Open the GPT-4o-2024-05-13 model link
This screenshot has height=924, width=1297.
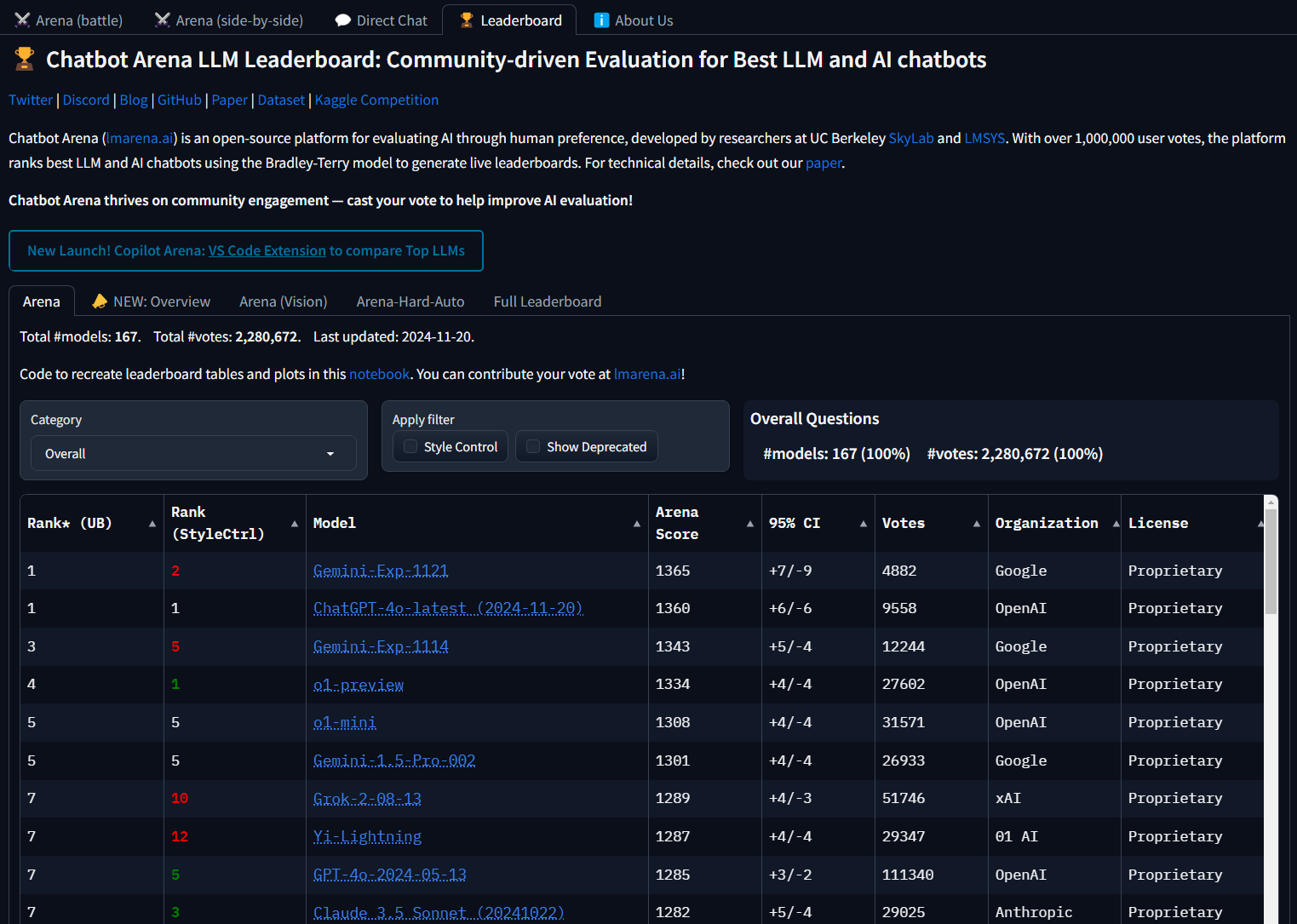pos(390,875)
